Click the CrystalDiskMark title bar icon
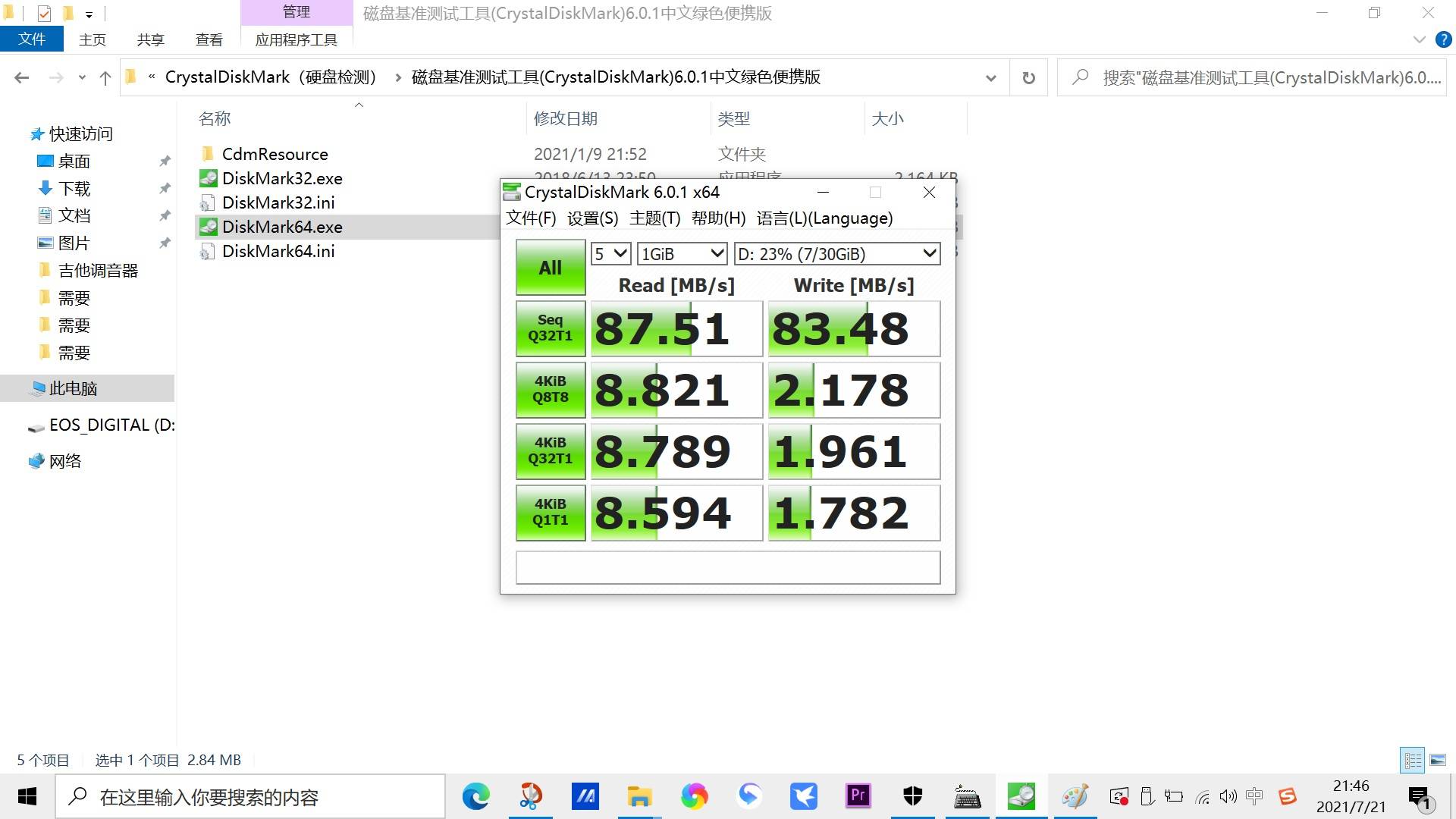Screen dimensions: 1456x819 (x=512, y=192)
